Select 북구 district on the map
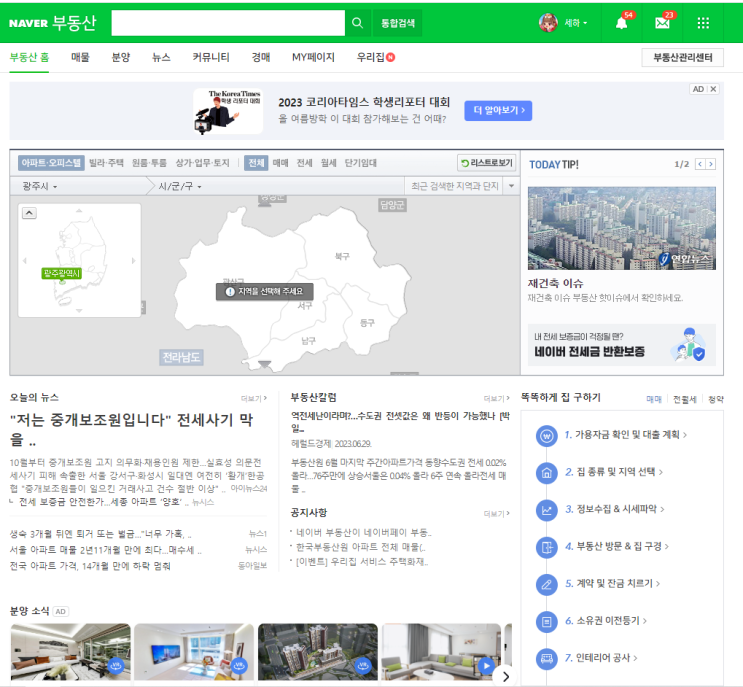 tap(342, 256)
